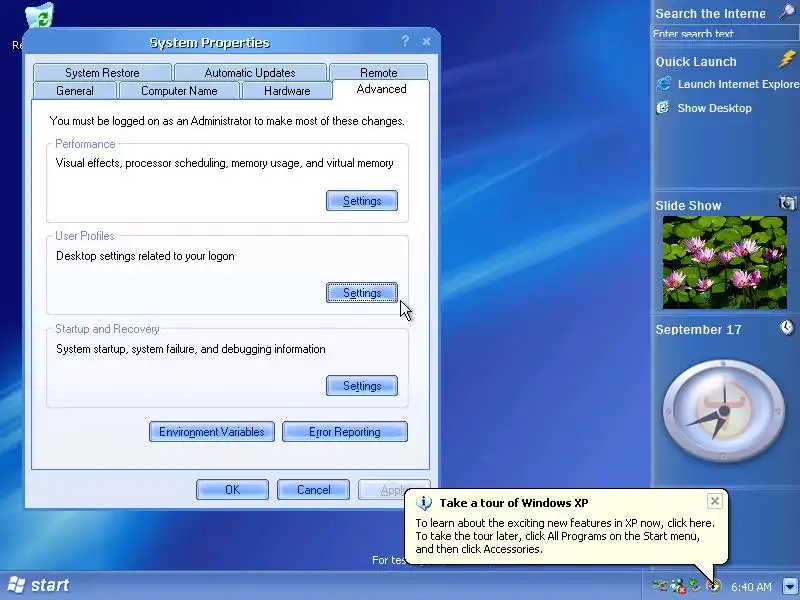Click the Internet Explorer logo icon
The height and width of the screenshot is (600, 800).
(664, 84)
